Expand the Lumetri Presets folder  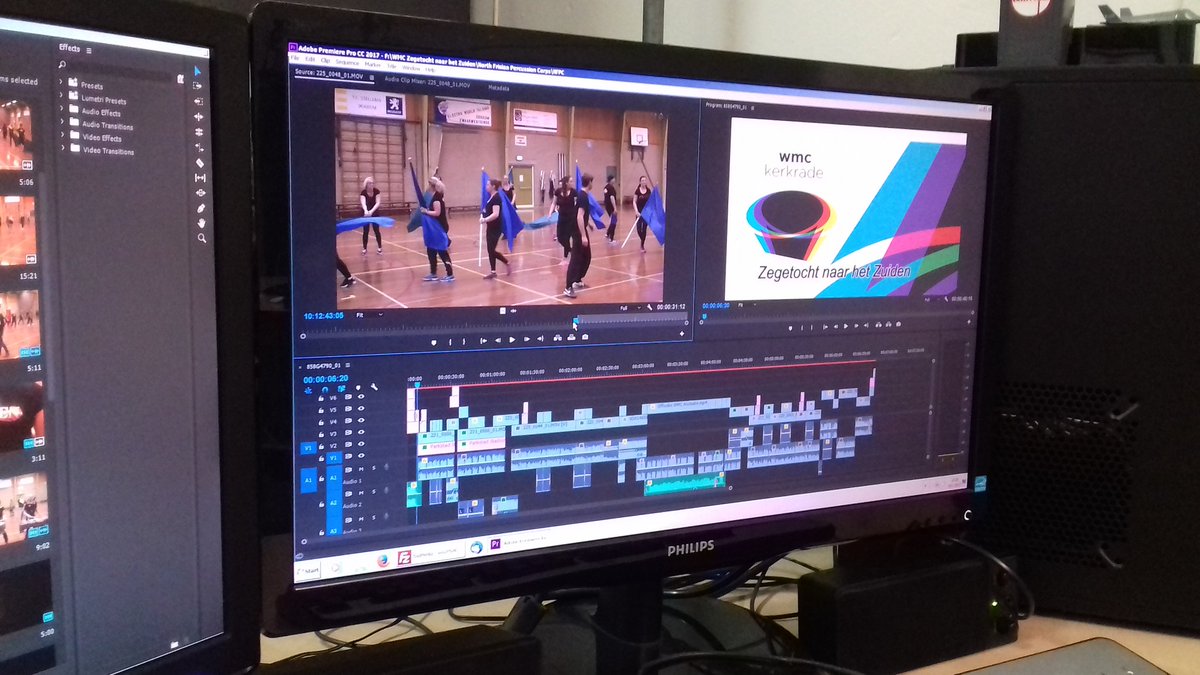coord(61,97)
